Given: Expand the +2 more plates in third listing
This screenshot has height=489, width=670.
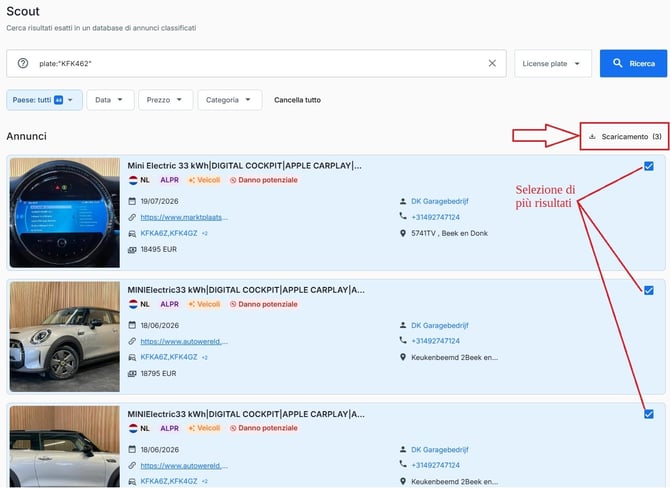Looking at the screenshot, I should point(205,481).
